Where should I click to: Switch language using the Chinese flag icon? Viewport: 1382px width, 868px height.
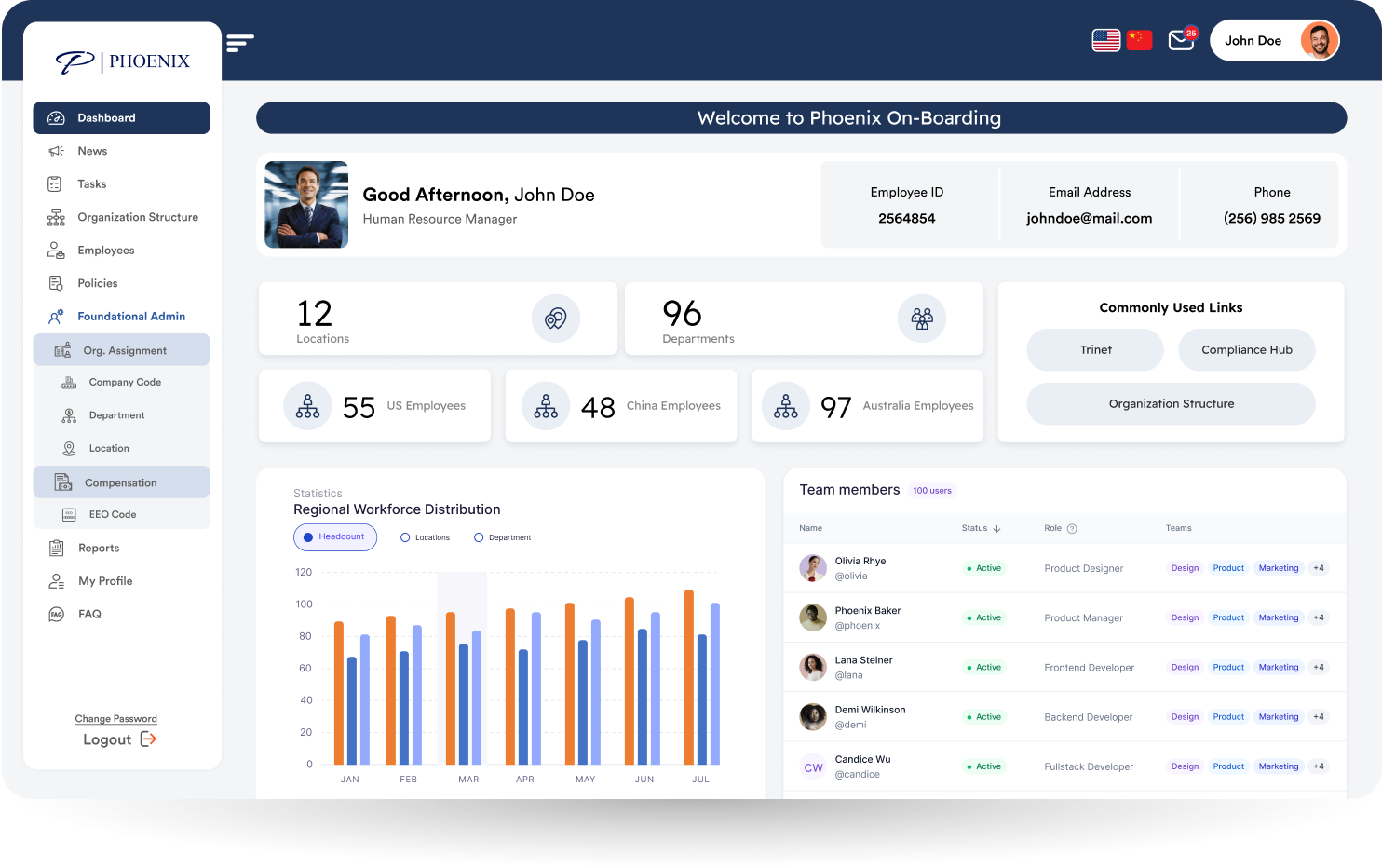click(1139, 40)
